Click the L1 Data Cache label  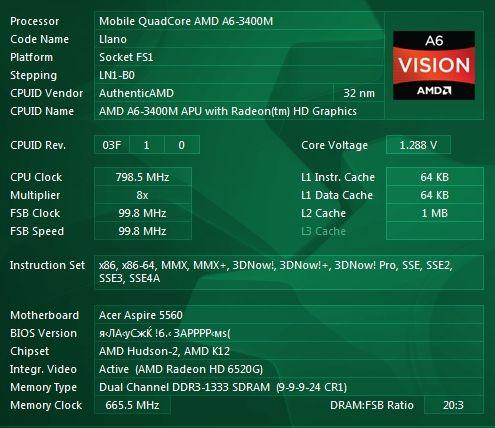point(337,195)
